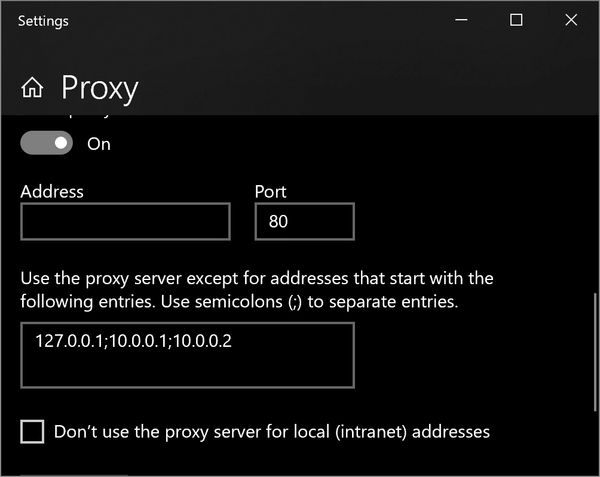Viewport: 600px width, 477px height.
Task: Focus the Port field showing 80
Action: pyautogui.click(x=304, y=222)
